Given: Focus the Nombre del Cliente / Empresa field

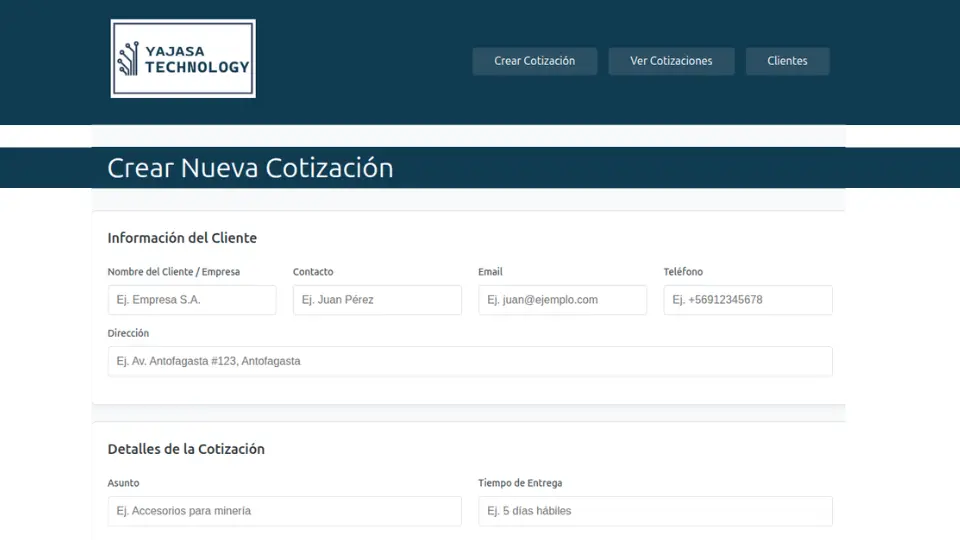Looking at the screenshot, I should tap(192, 300).
